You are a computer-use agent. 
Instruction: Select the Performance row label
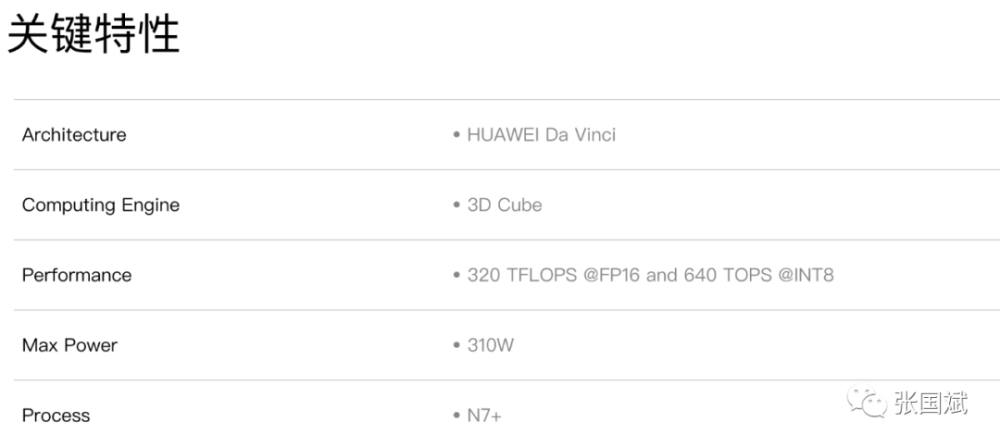click(77, 275)
